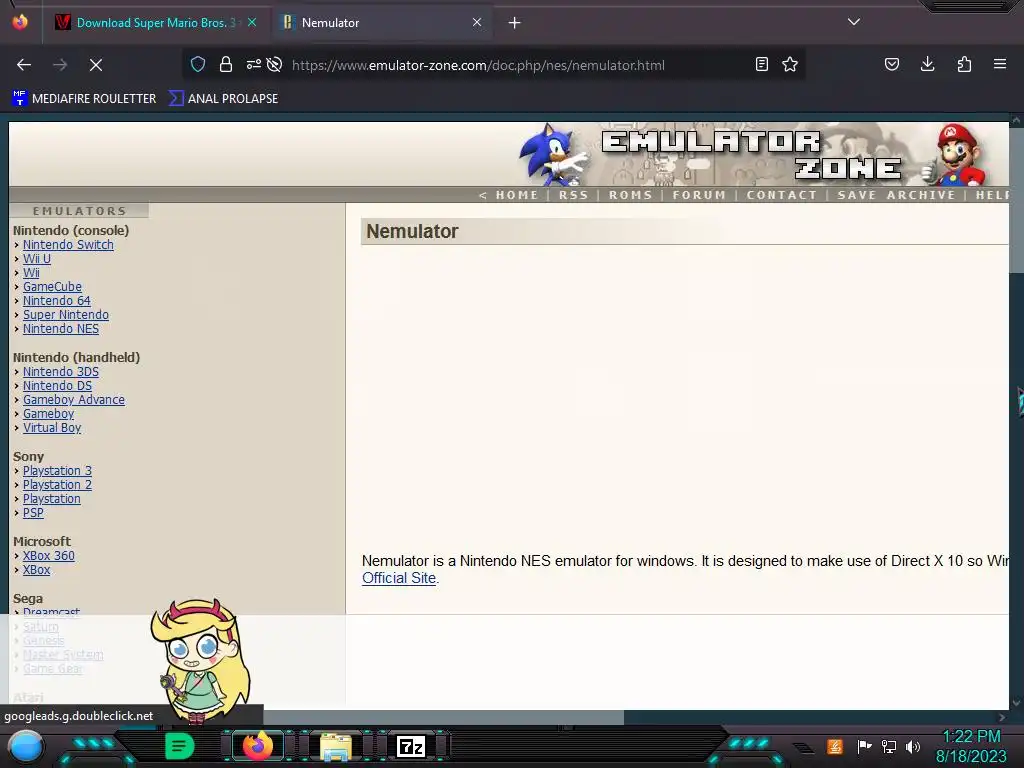Viewport: 1024px width, 768px height.
Task: Open SAVE ARCHIVE in the site navigation
Action: [x=896, y=195]
